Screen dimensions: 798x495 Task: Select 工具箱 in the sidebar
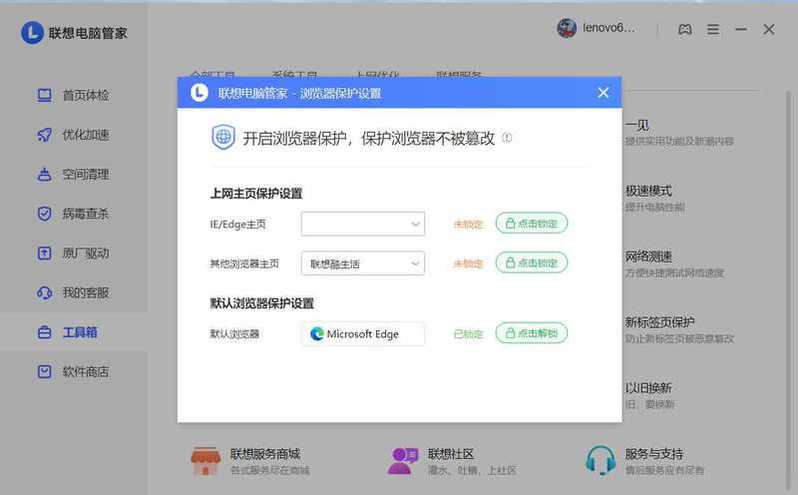pos(74,332)
